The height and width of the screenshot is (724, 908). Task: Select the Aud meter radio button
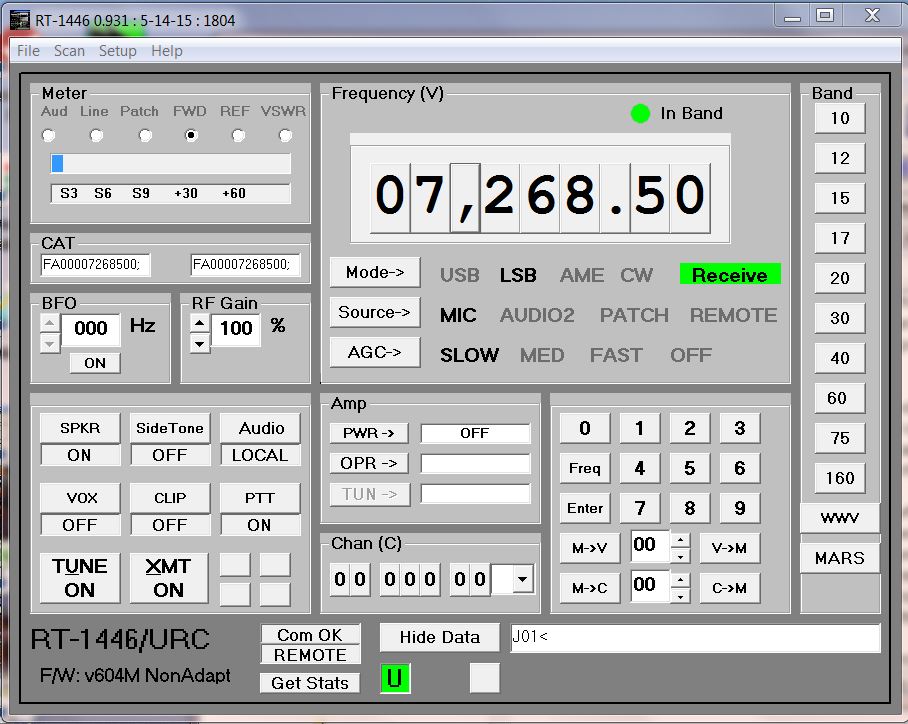(49, 135)
